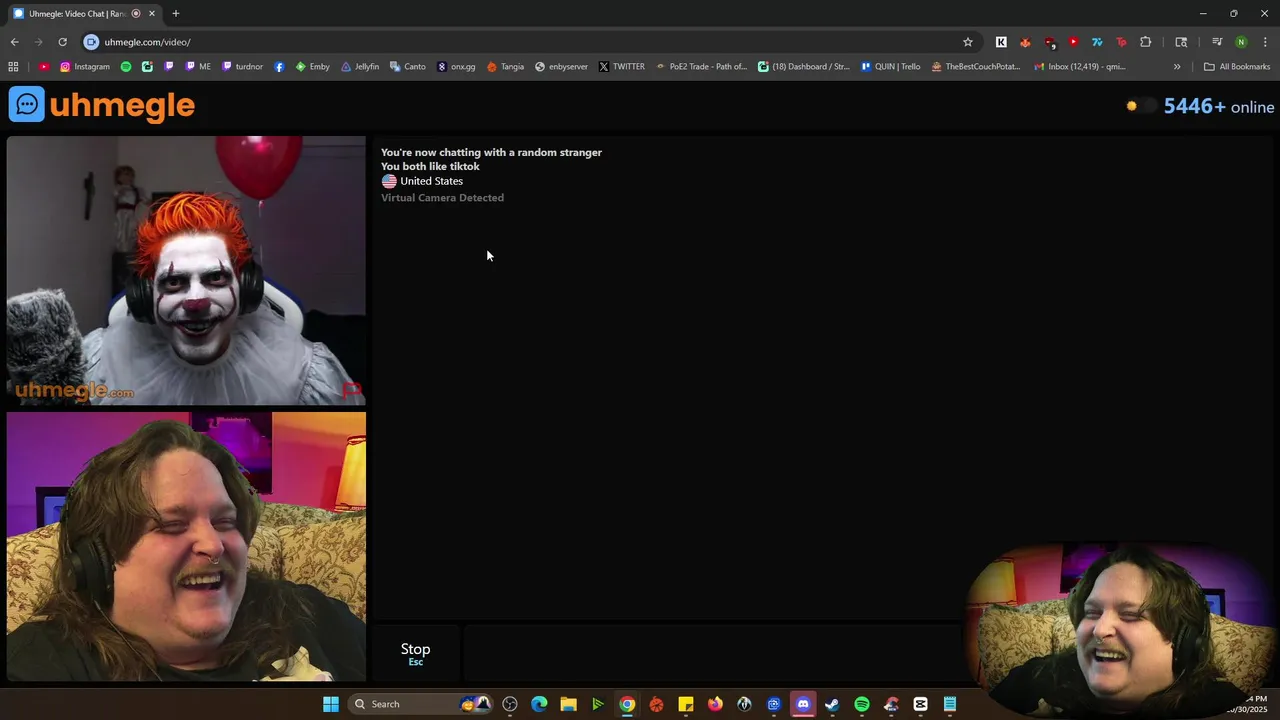The width and height of the screenshot is (1280, 720).
Task: Close the Uhmegle browser tab
Action: [x=152, y=14]
